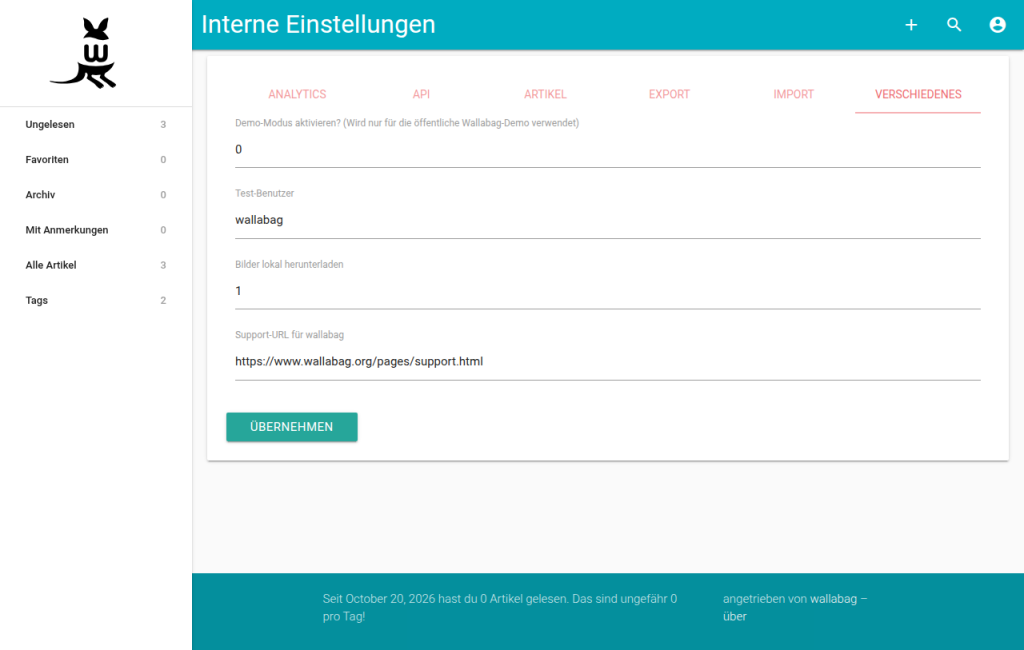This screenshot has height=650, width=1024.
Task: Open the Export settings tab
Action: point(669,94)
